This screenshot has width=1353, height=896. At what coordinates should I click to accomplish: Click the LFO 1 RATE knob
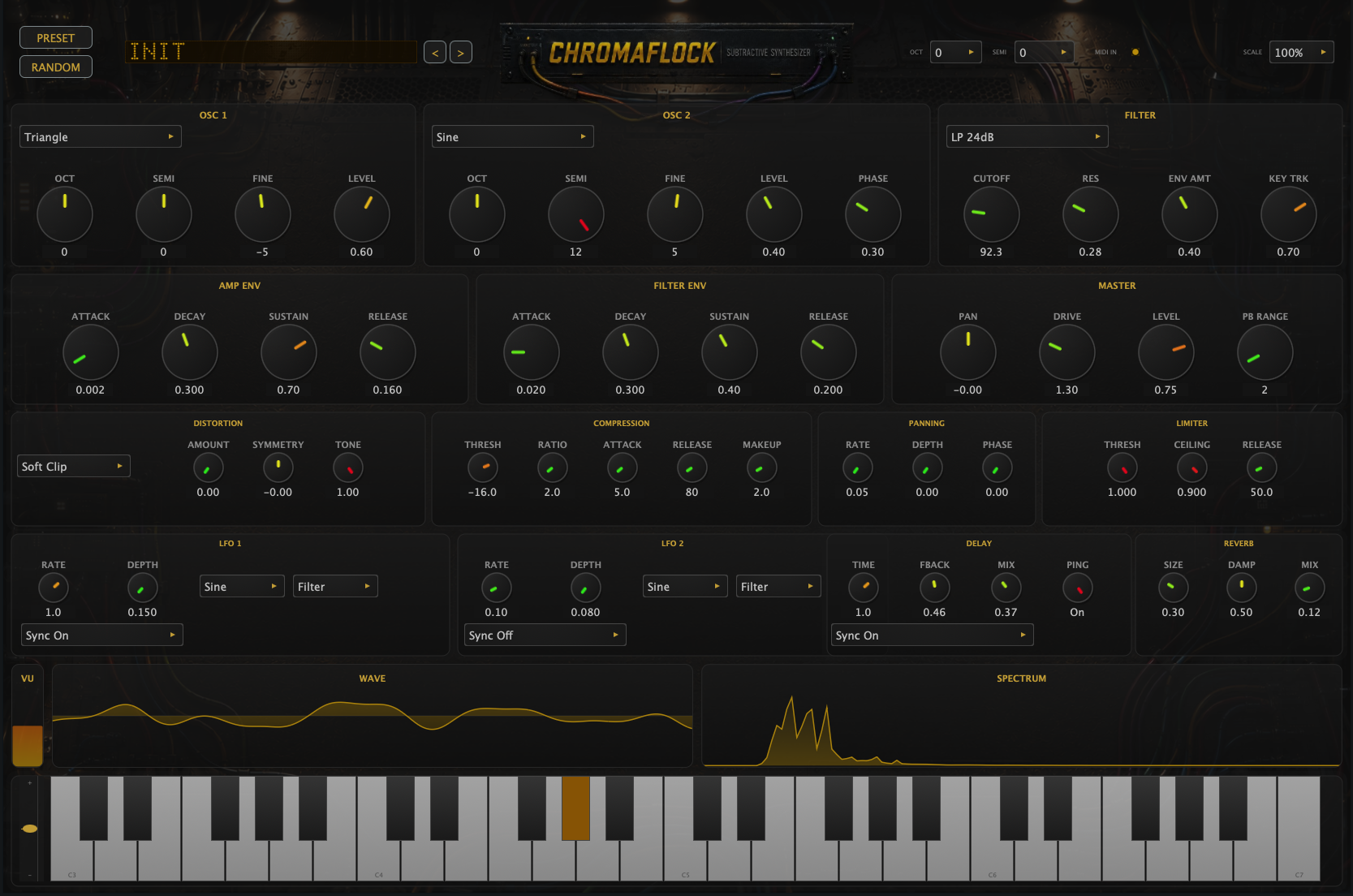[54, 588]
